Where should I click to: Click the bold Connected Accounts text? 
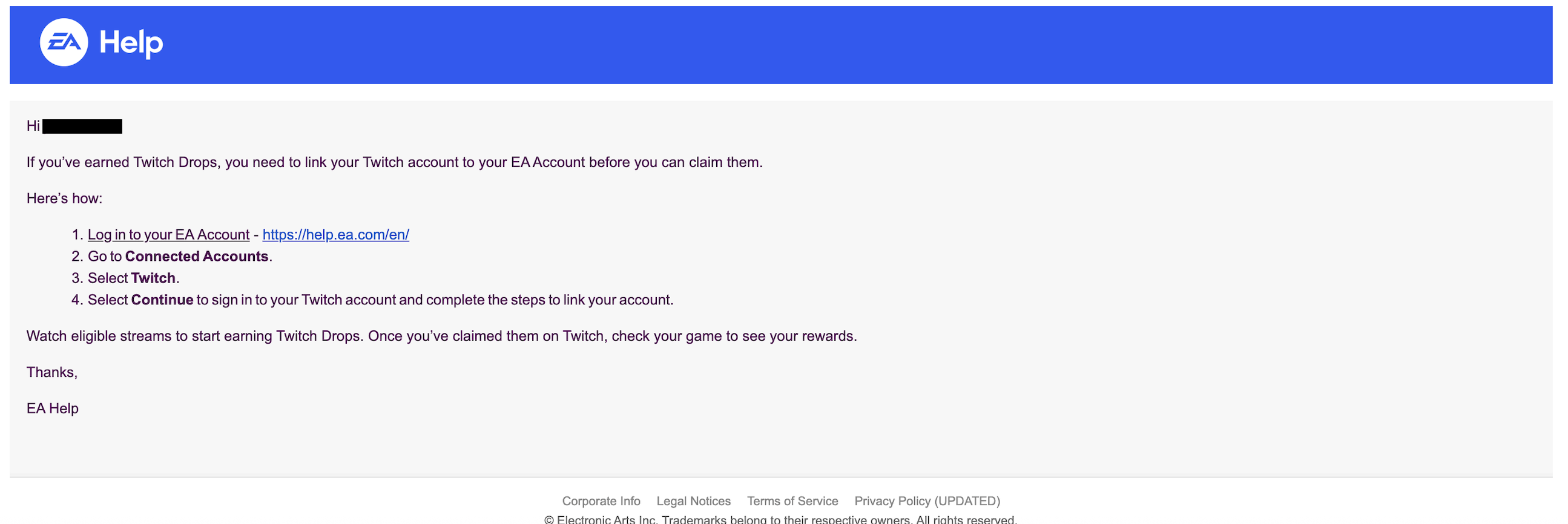(x=197, y=256)
